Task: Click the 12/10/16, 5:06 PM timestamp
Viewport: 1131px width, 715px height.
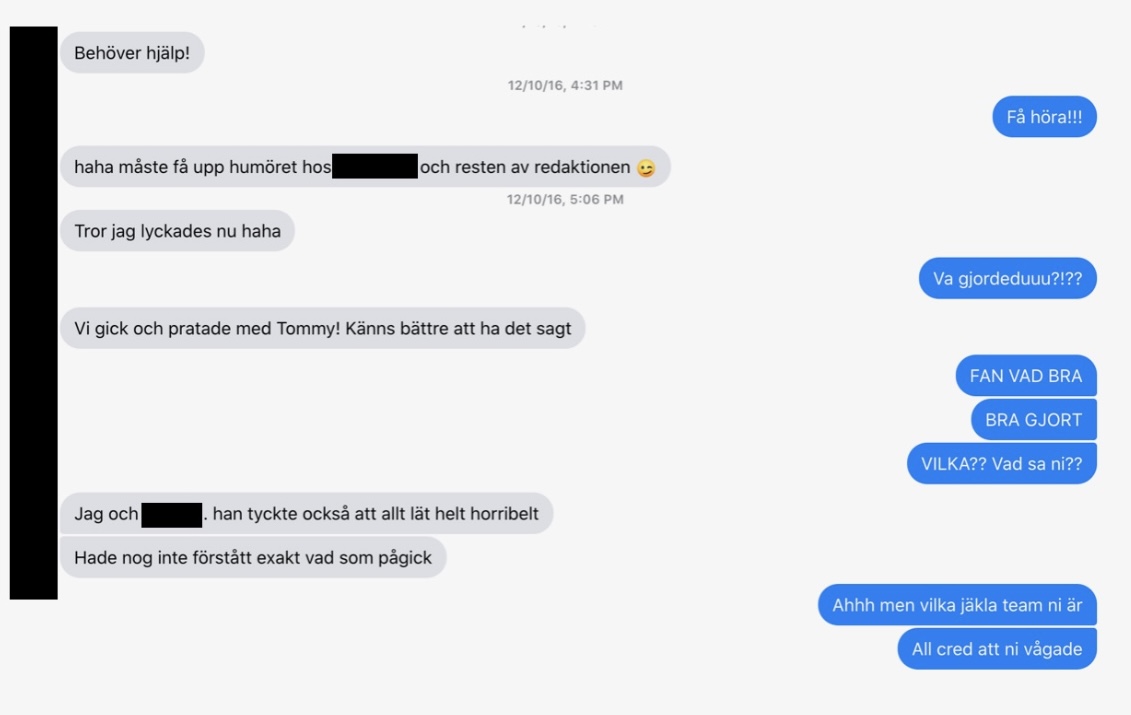Action: point(565,199)
